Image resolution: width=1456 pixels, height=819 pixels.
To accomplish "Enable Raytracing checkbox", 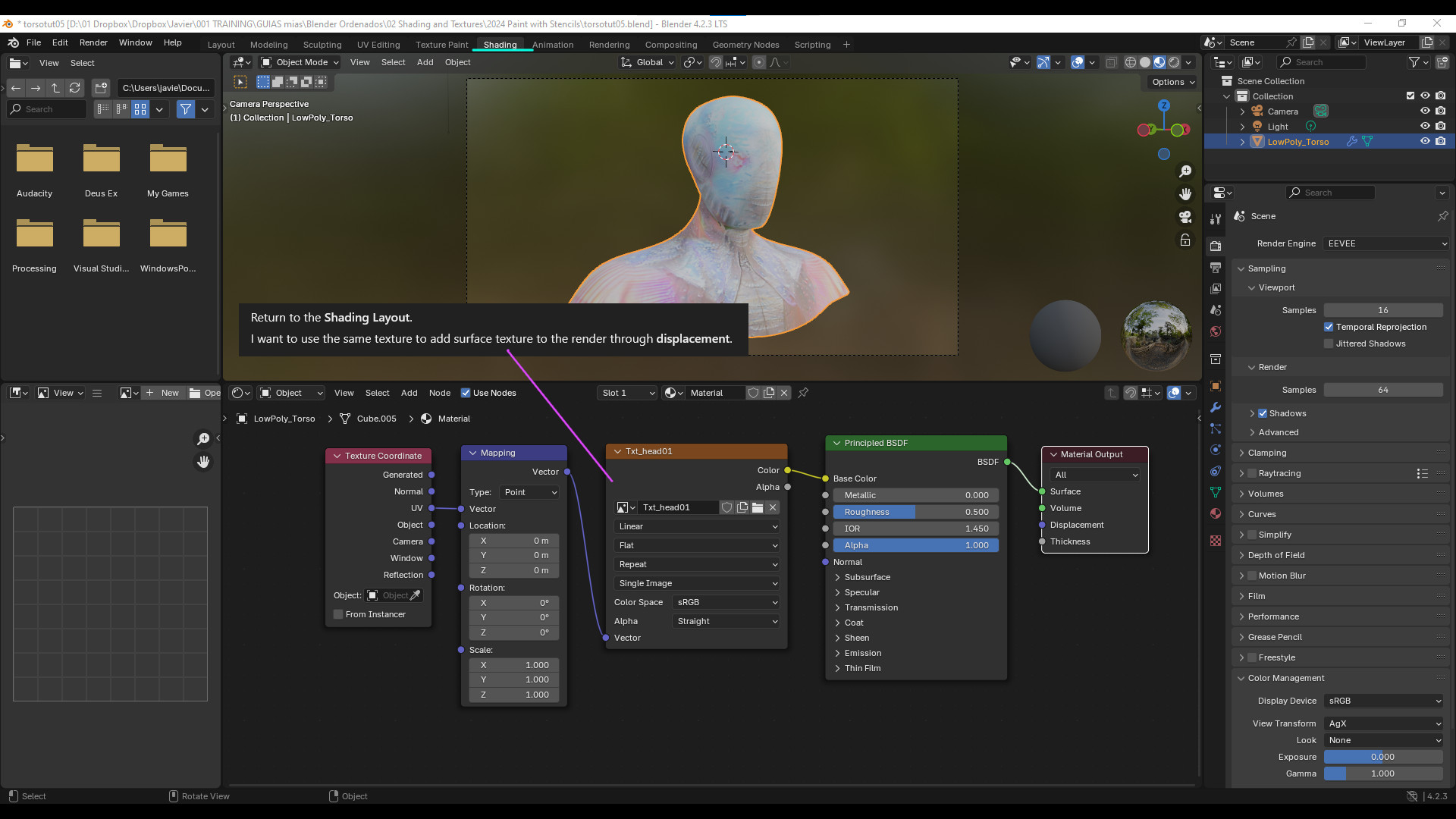I will tap(1252, 473).
